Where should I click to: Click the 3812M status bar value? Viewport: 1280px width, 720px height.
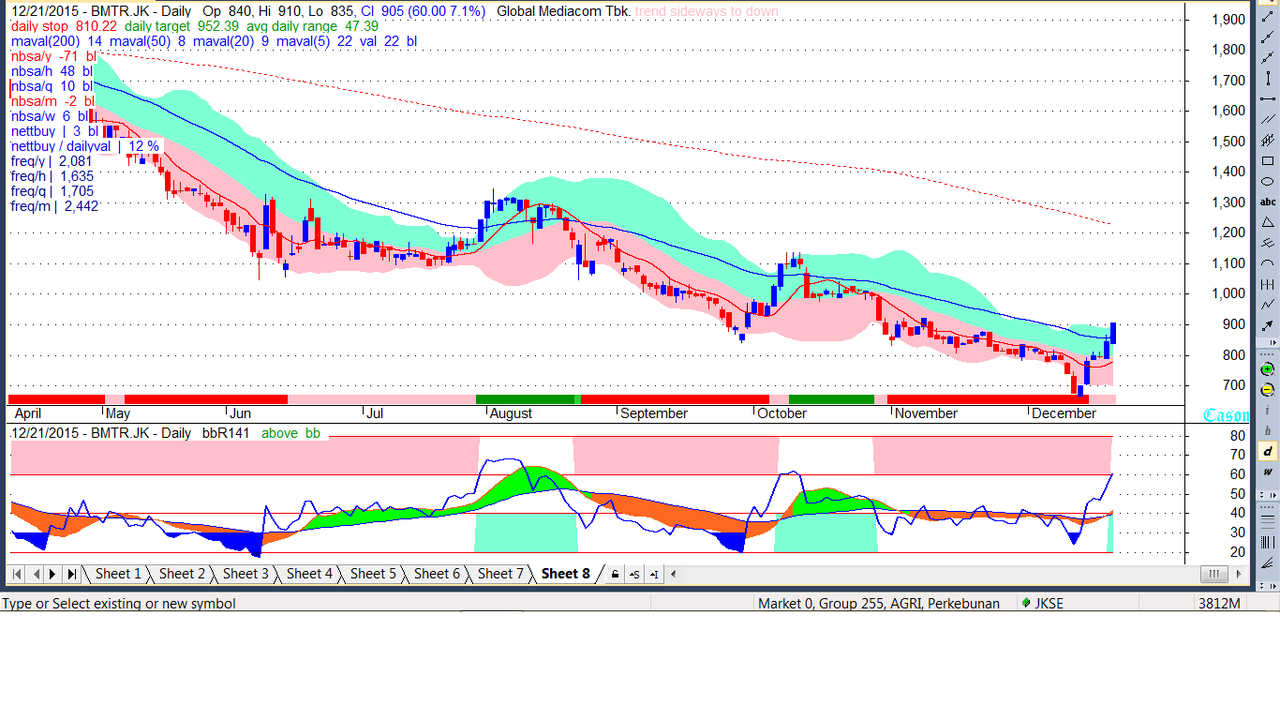point(1219,604)
